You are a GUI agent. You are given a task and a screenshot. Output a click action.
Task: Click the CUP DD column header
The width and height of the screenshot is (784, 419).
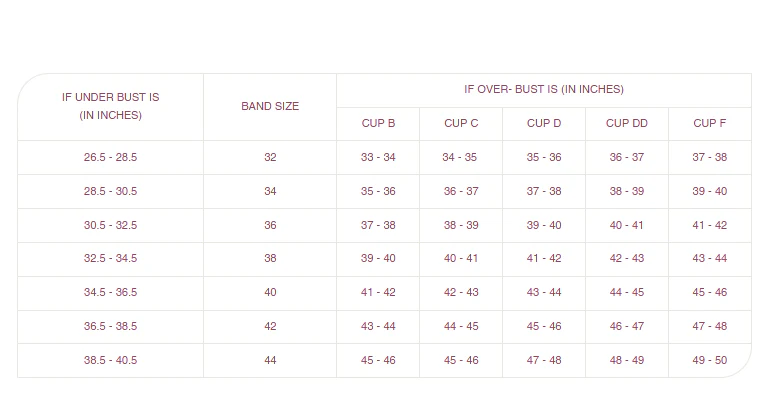coord(627,124)
